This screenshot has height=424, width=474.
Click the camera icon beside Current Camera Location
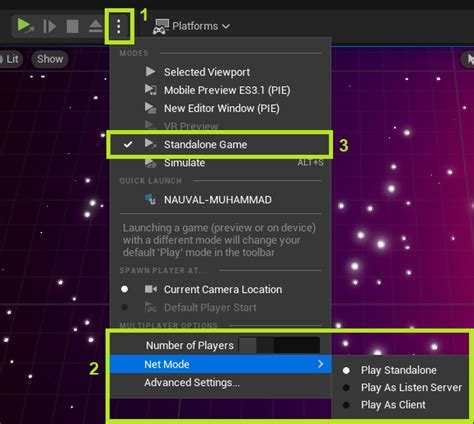[151, 289]
